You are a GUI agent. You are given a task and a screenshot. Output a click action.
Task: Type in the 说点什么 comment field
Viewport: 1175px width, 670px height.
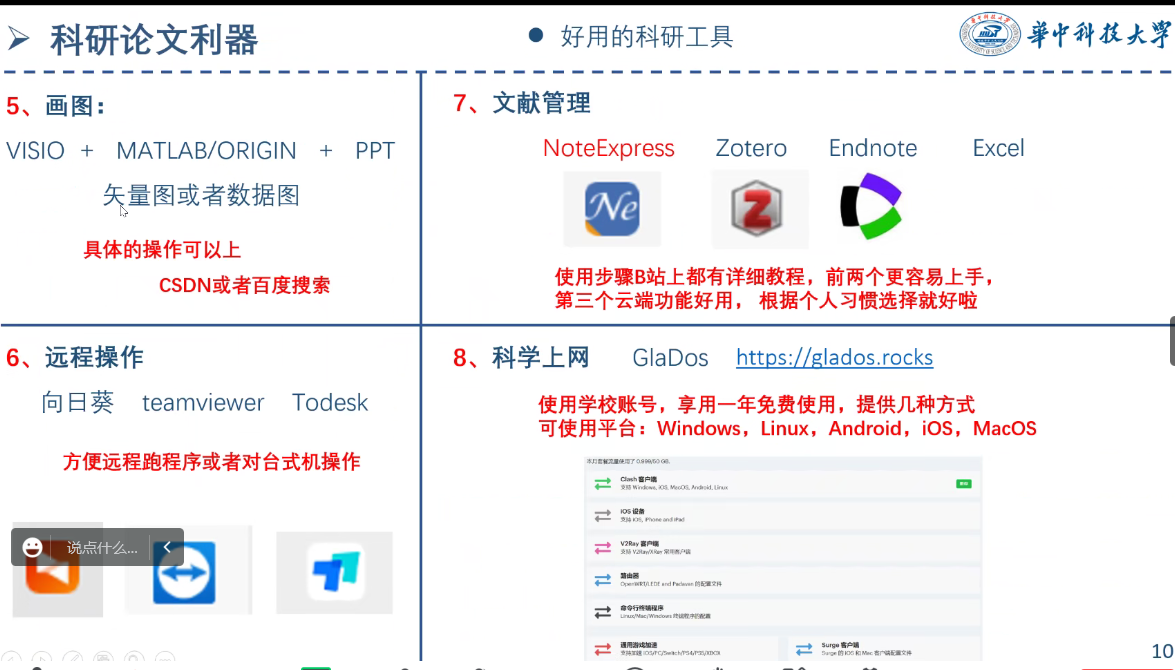pyautogui.click(x=101, y=548)
